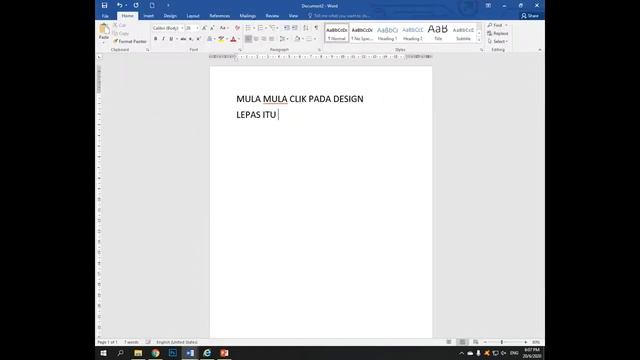The image size is (640, 360).
Task: Open the bullet list dropdown
Action: (x=254, y=28)
